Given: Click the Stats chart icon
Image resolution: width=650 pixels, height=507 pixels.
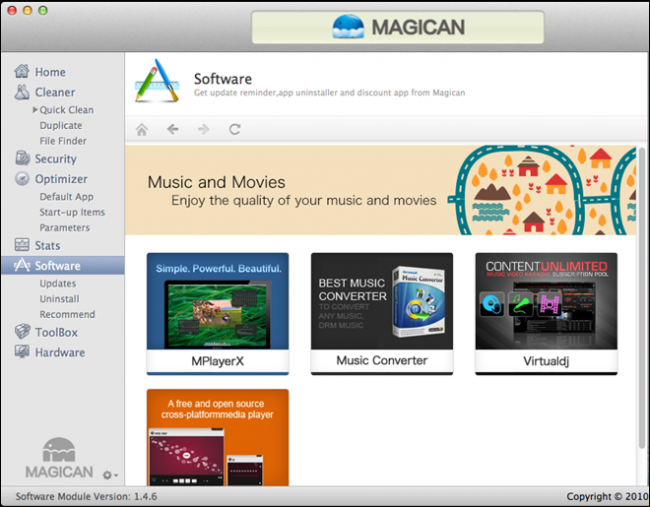Looking at the screenshot, I should [x=22, y=245].
